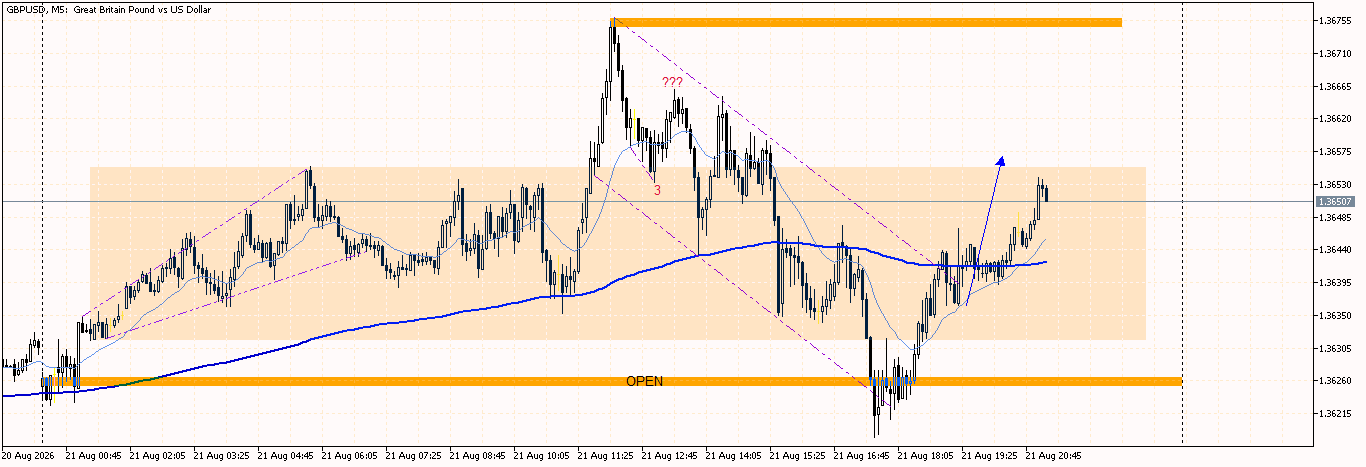The image size is (1366, 467).
Task: Select the 20 Aug 2026 date label
Action: point(30,454)
